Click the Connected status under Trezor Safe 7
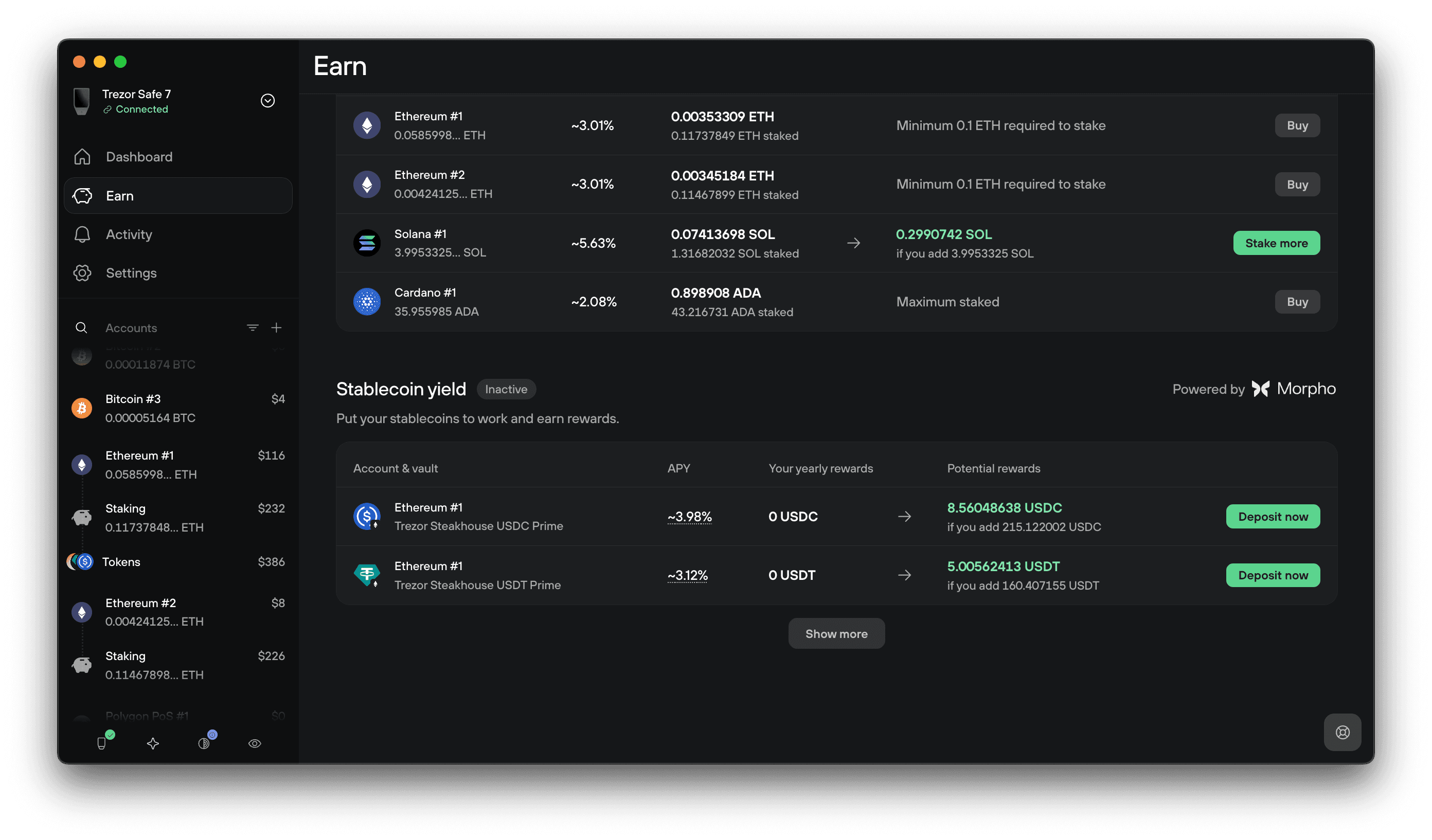The width and height of the screenshot is (1432, 840). click(x=136, y=109)
